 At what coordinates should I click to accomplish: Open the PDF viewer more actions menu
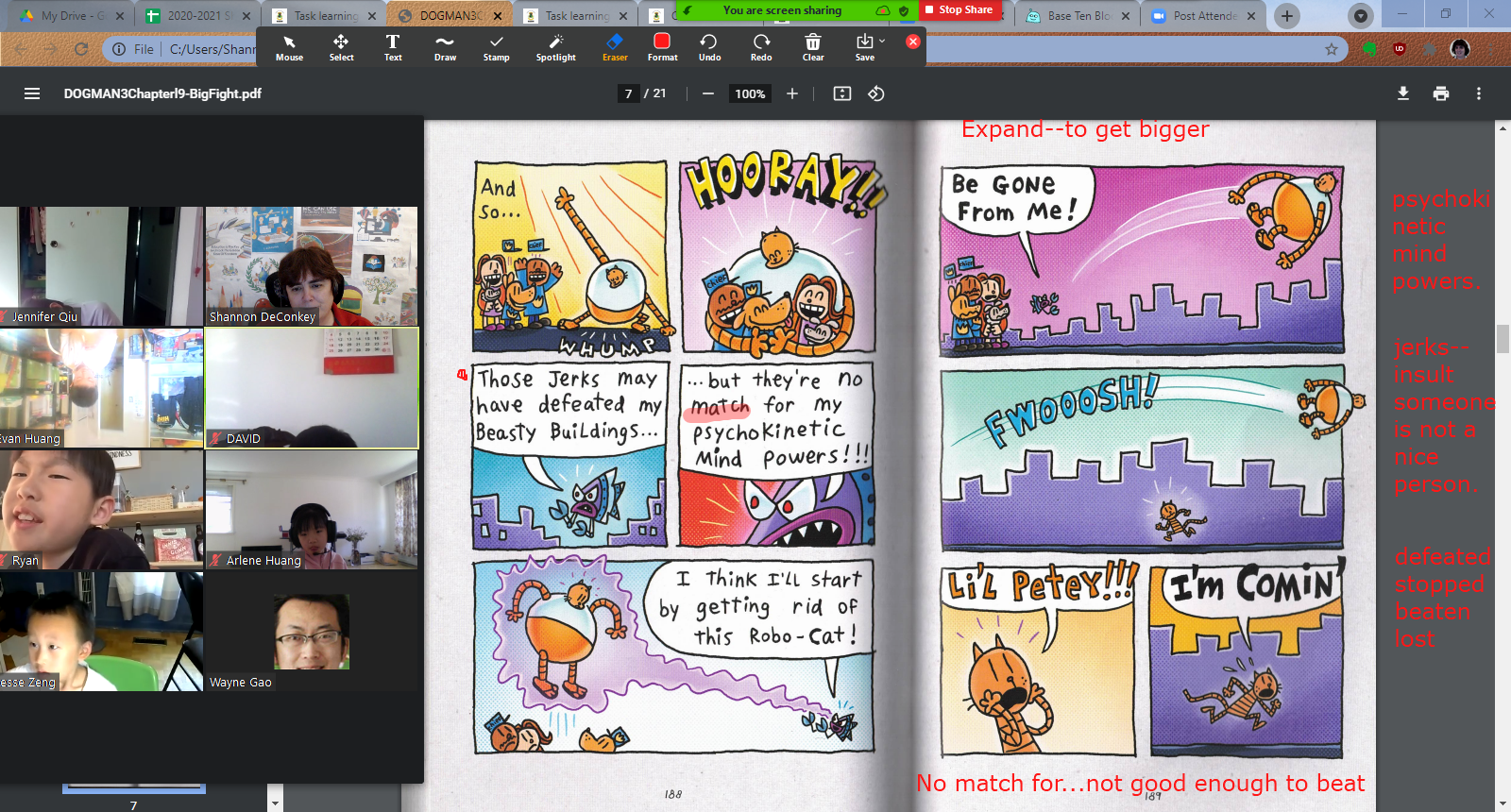tap(1479, 93)
